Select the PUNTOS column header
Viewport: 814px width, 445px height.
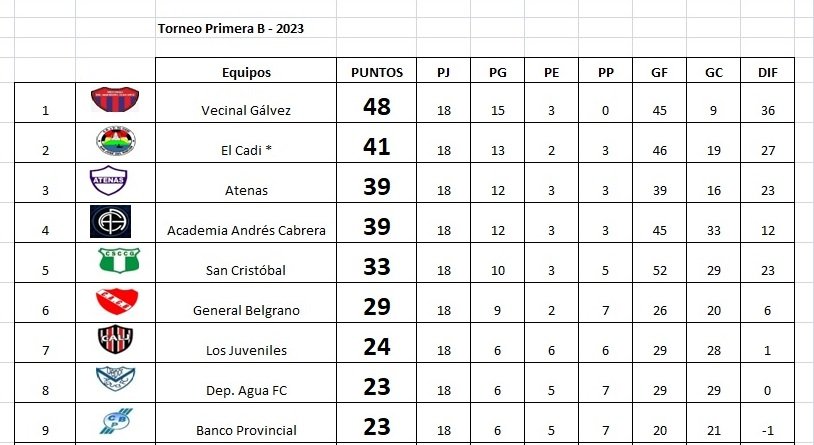pos(377,72)
